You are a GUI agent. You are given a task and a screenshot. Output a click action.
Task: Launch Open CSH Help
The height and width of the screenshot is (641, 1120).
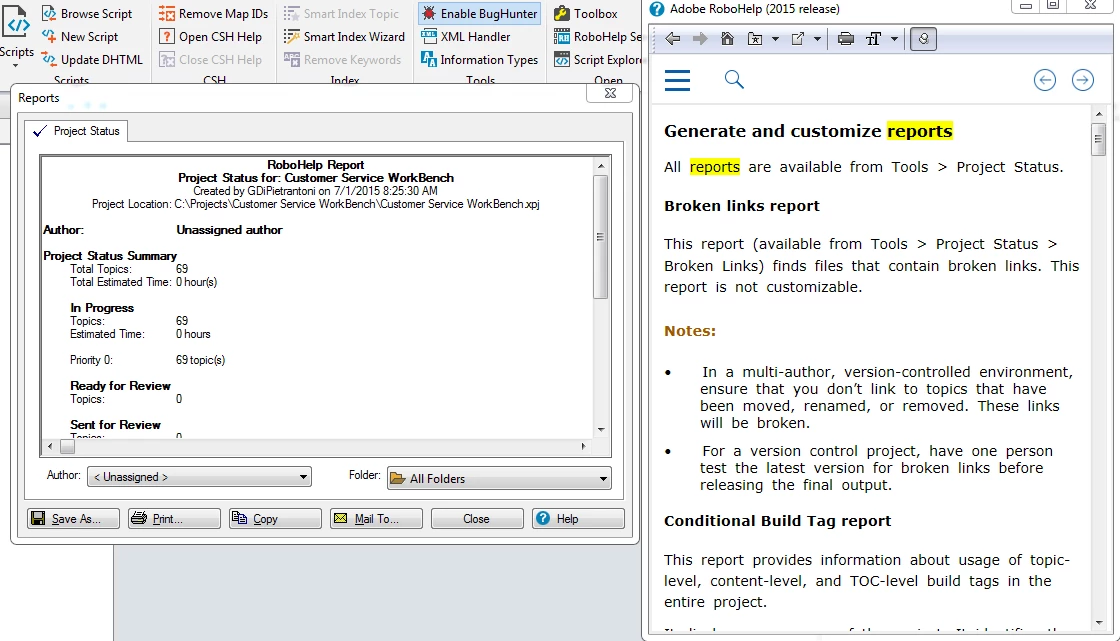[211, 36]
